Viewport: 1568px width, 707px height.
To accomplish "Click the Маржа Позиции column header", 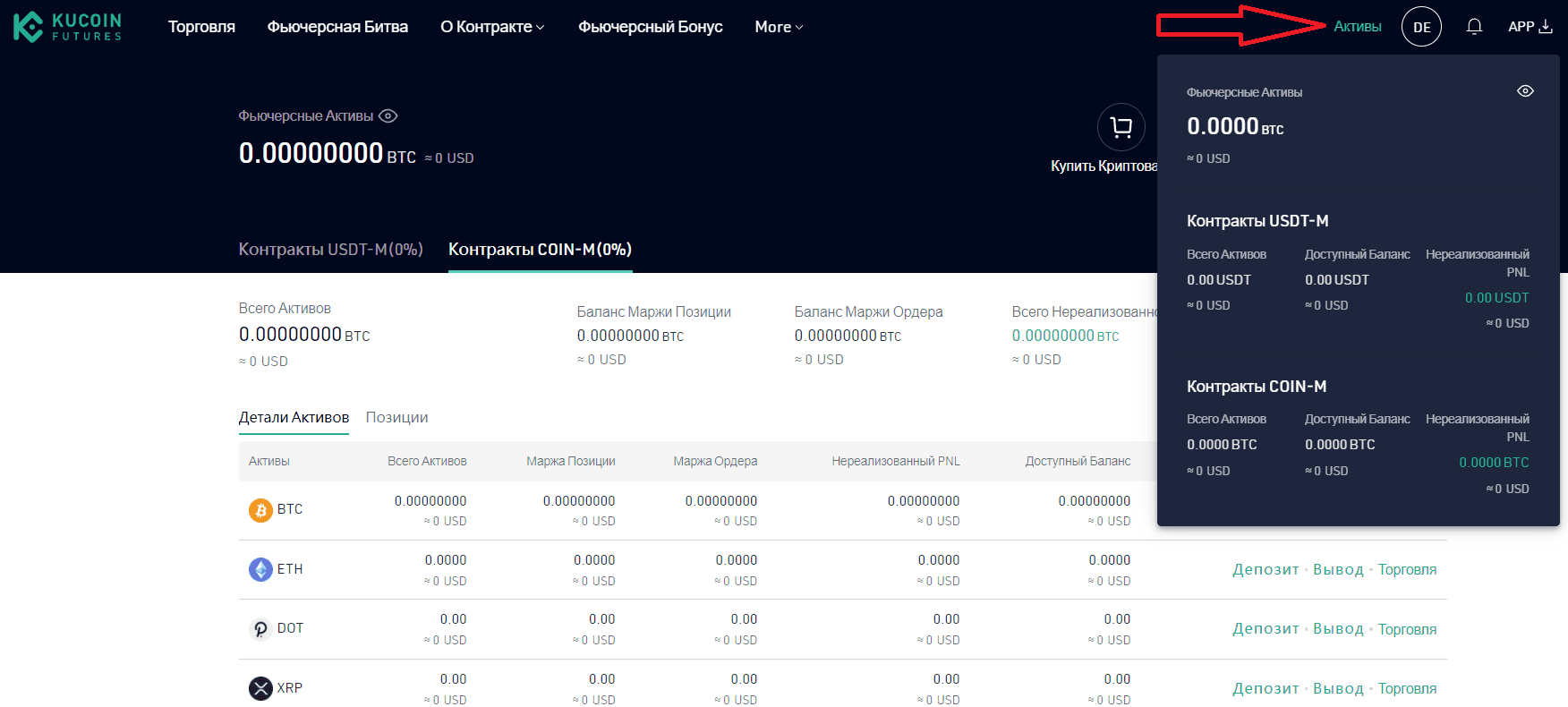I will 571,462.
